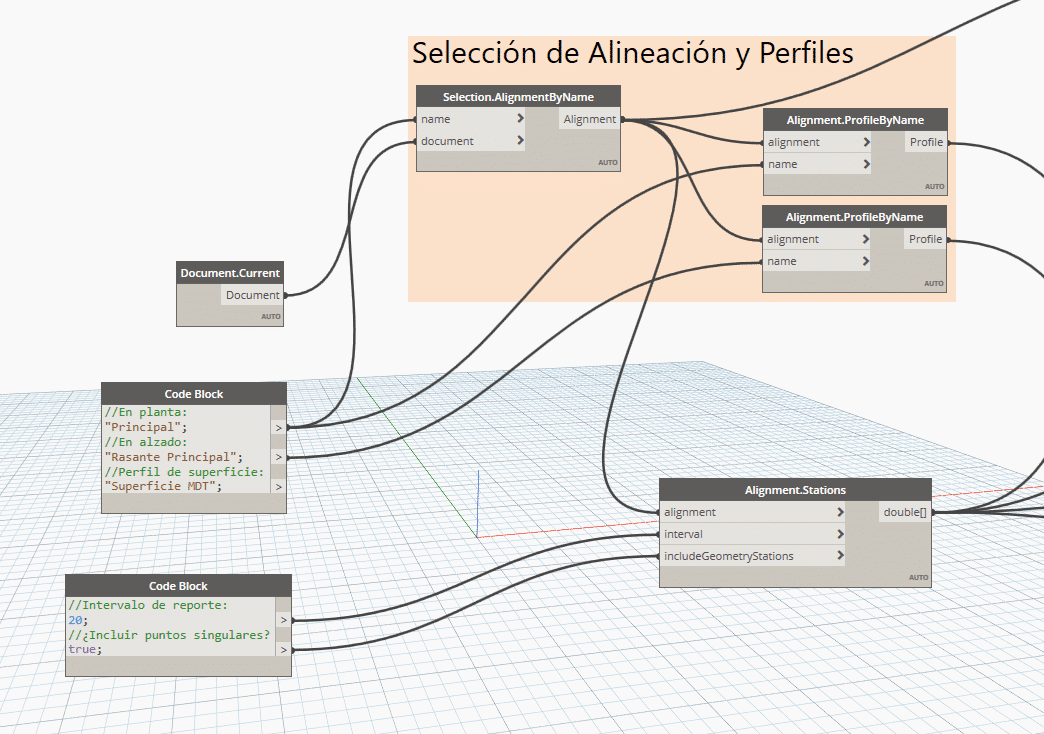Click the output arrow for "Superficie MDT" line
The width and height of the screenshot is (1044, 734).
[x=279, y=486]
